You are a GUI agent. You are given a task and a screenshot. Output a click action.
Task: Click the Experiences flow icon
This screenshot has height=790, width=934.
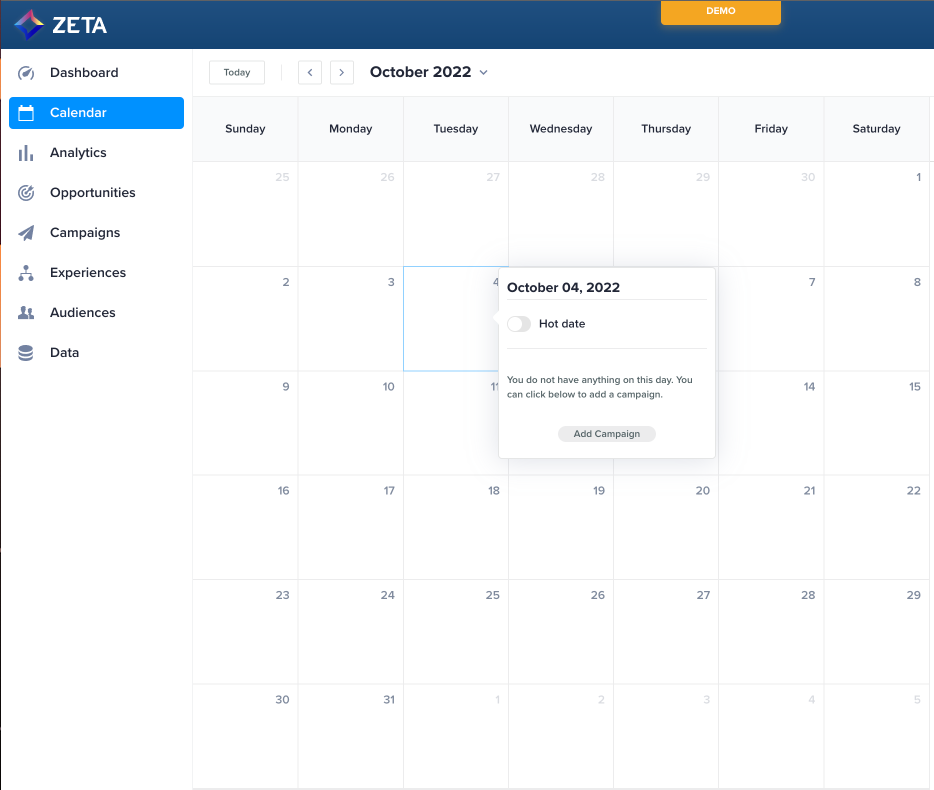pyautogui.click(x=26, y=273)
